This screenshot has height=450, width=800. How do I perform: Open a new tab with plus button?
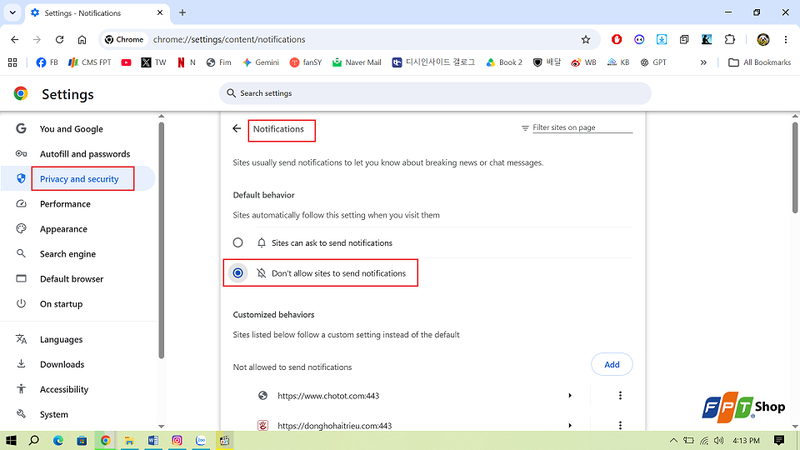[182, 13]
